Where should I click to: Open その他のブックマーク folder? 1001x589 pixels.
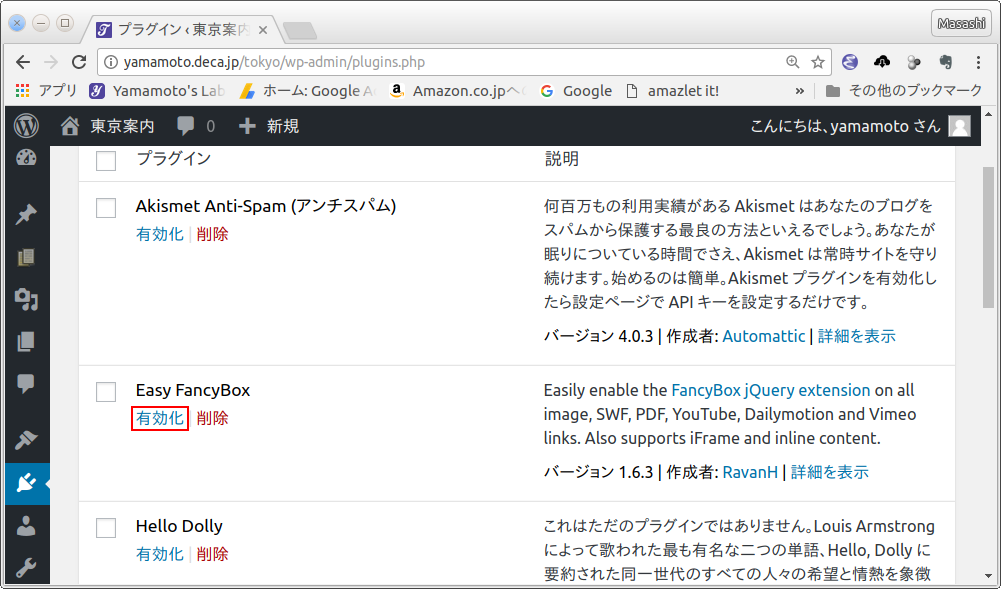[x=903, y=91]
